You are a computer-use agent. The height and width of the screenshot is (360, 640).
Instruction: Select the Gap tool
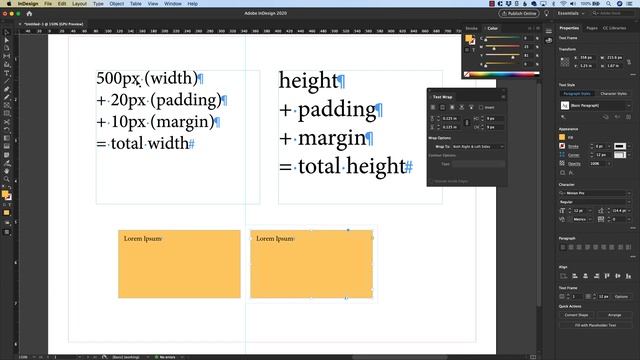tap(7, 56)
